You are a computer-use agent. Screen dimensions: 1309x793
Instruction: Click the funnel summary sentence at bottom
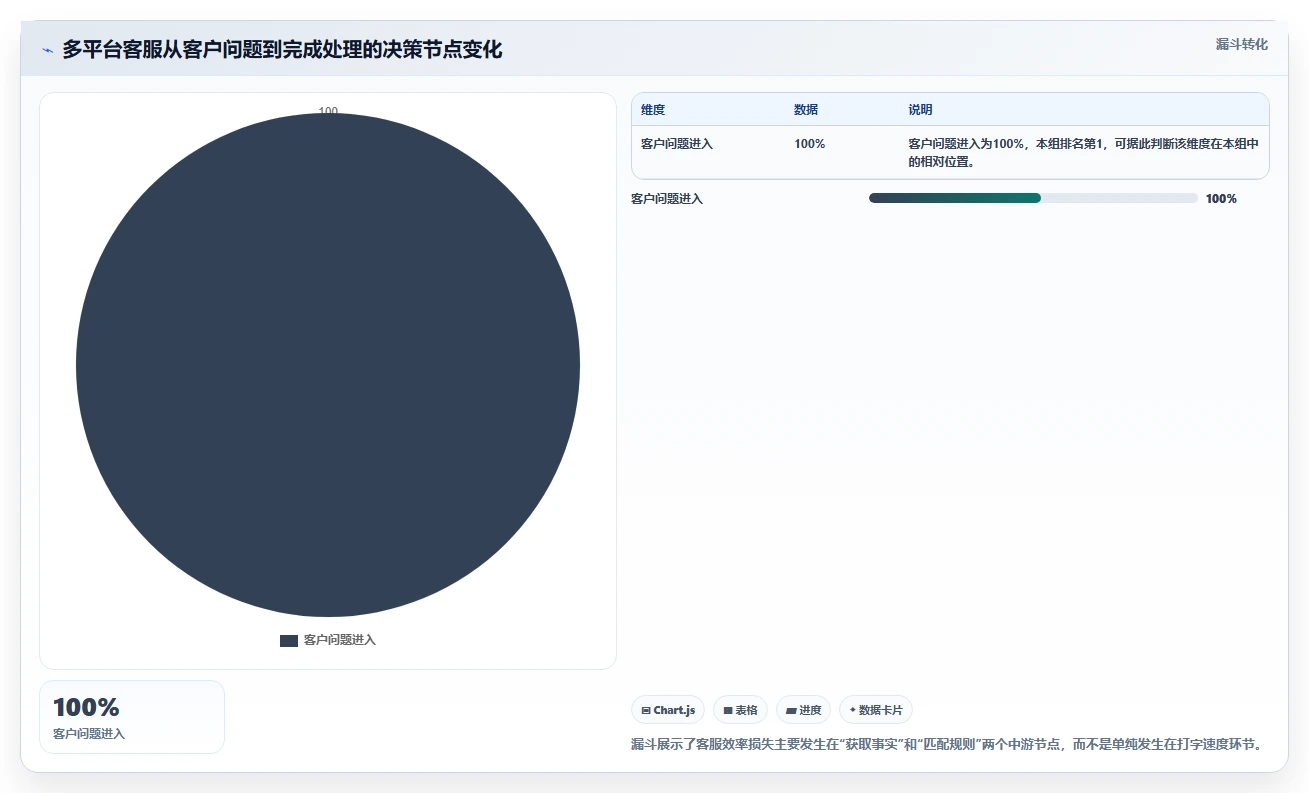click(949, 744)
